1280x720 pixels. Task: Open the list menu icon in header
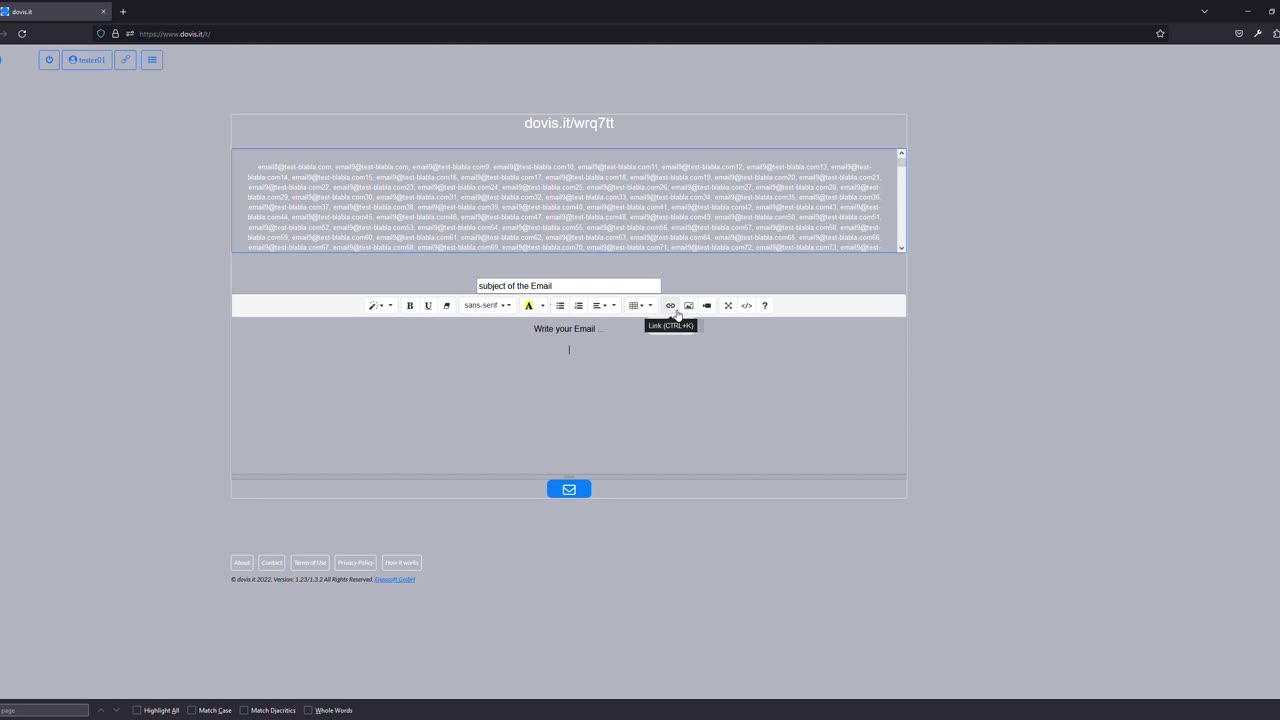click(152, 60)
